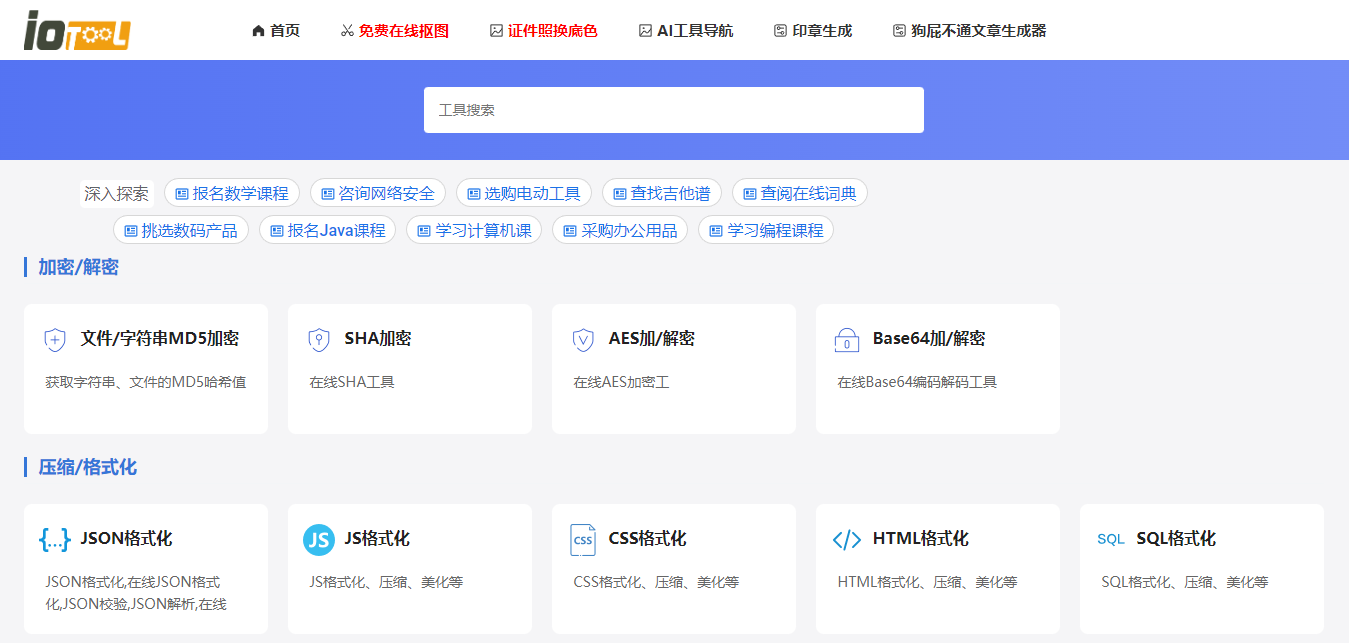
Task: Click the 加密/解密 section heading
Action: tap(79, 267)
